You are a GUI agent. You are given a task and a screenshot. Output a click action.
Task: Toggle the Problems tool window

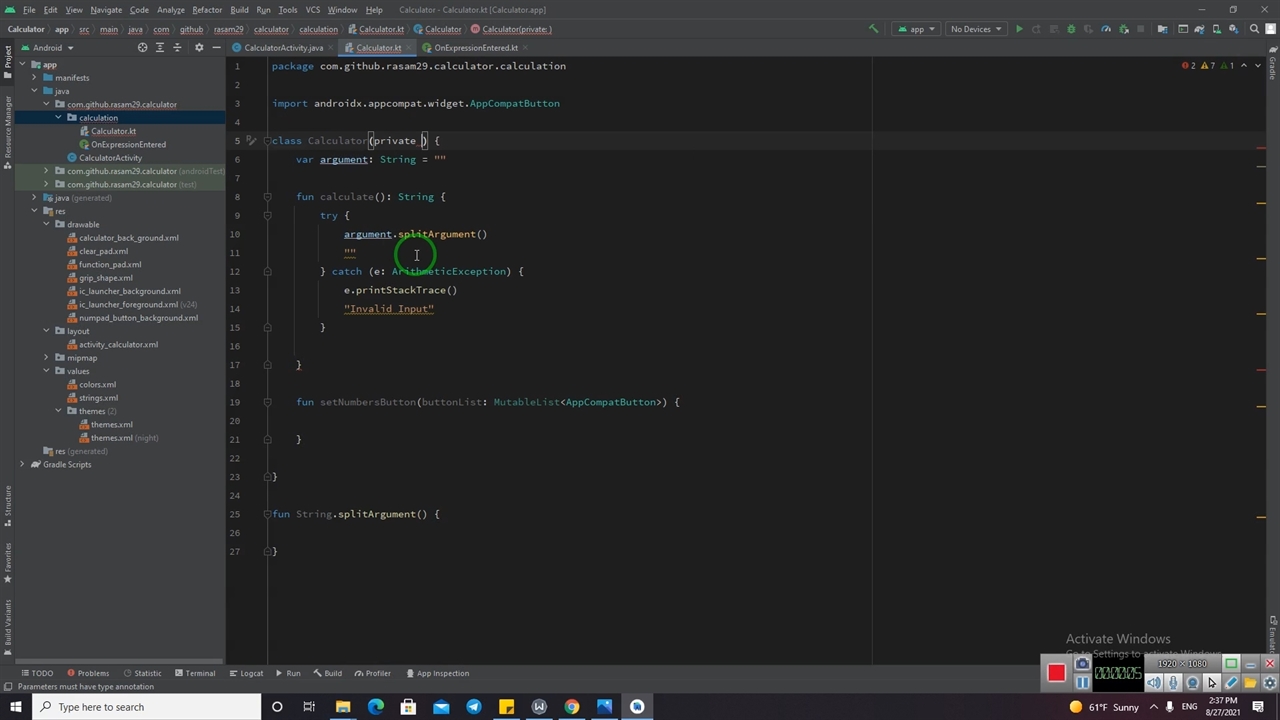(87, 673)
